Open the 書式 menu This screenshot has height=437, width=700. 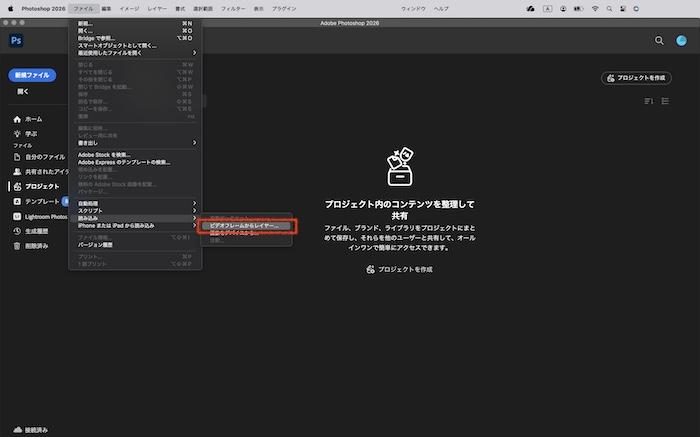(180, 8)
